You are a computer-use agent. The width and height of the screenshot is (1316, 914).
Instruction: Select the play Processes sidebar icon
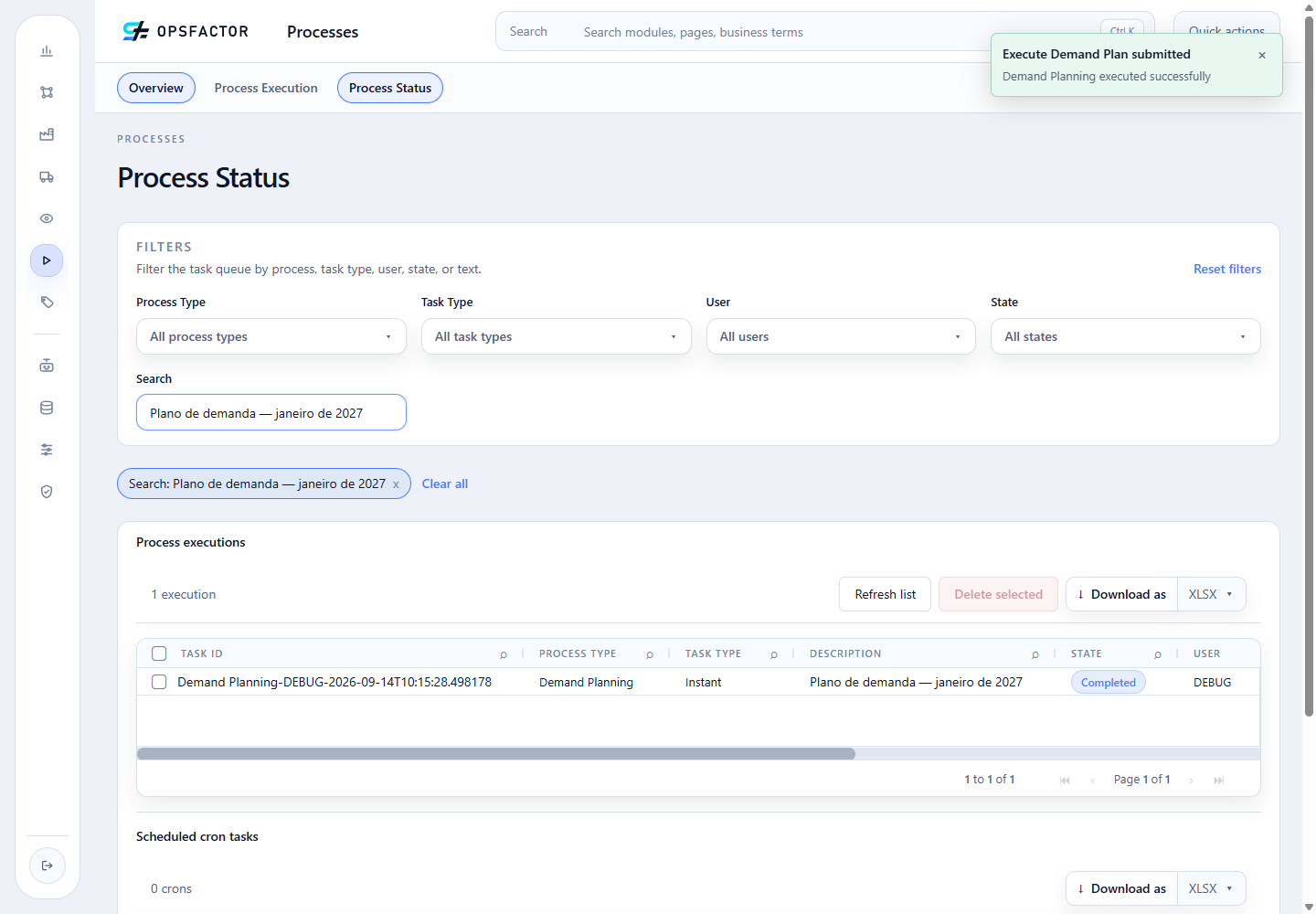47,260
